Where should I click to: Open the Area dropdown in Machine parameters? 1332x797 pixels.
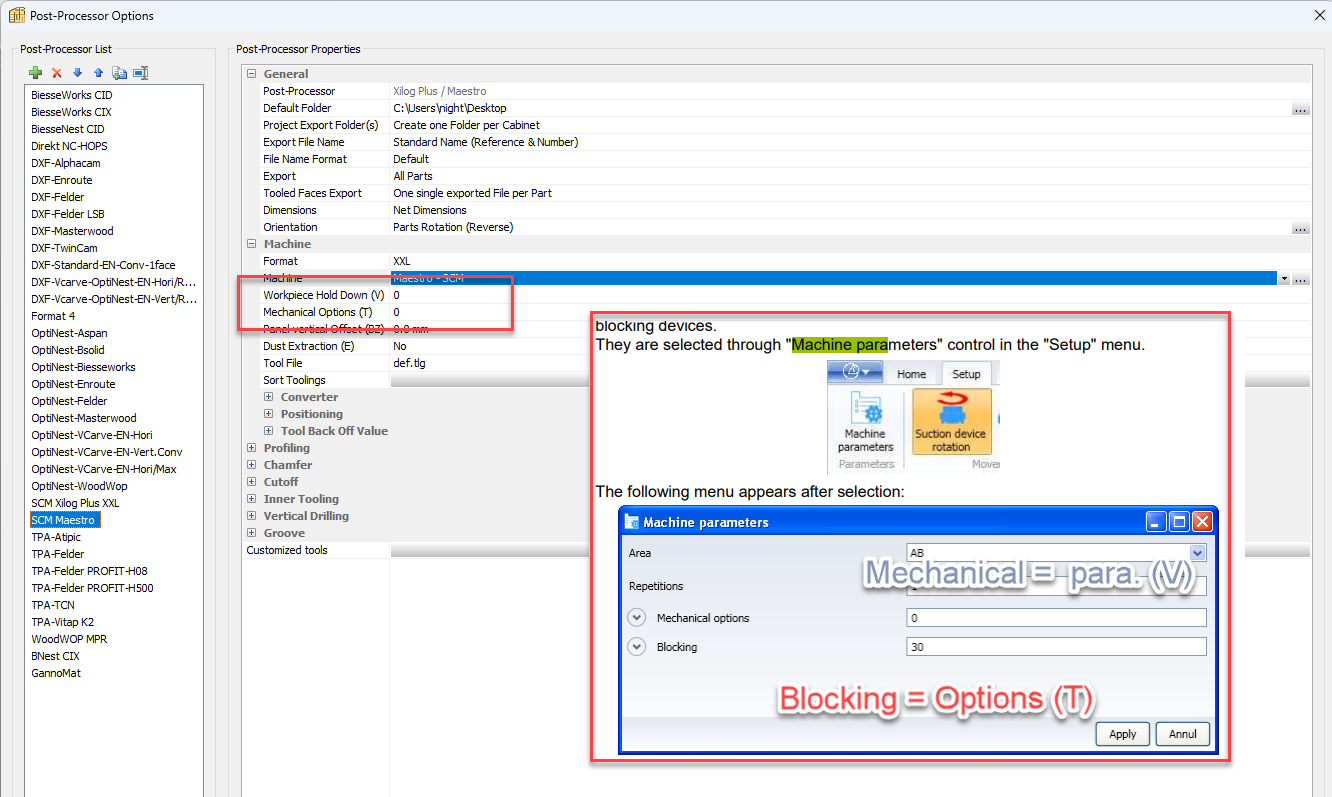click(1198, 553)
